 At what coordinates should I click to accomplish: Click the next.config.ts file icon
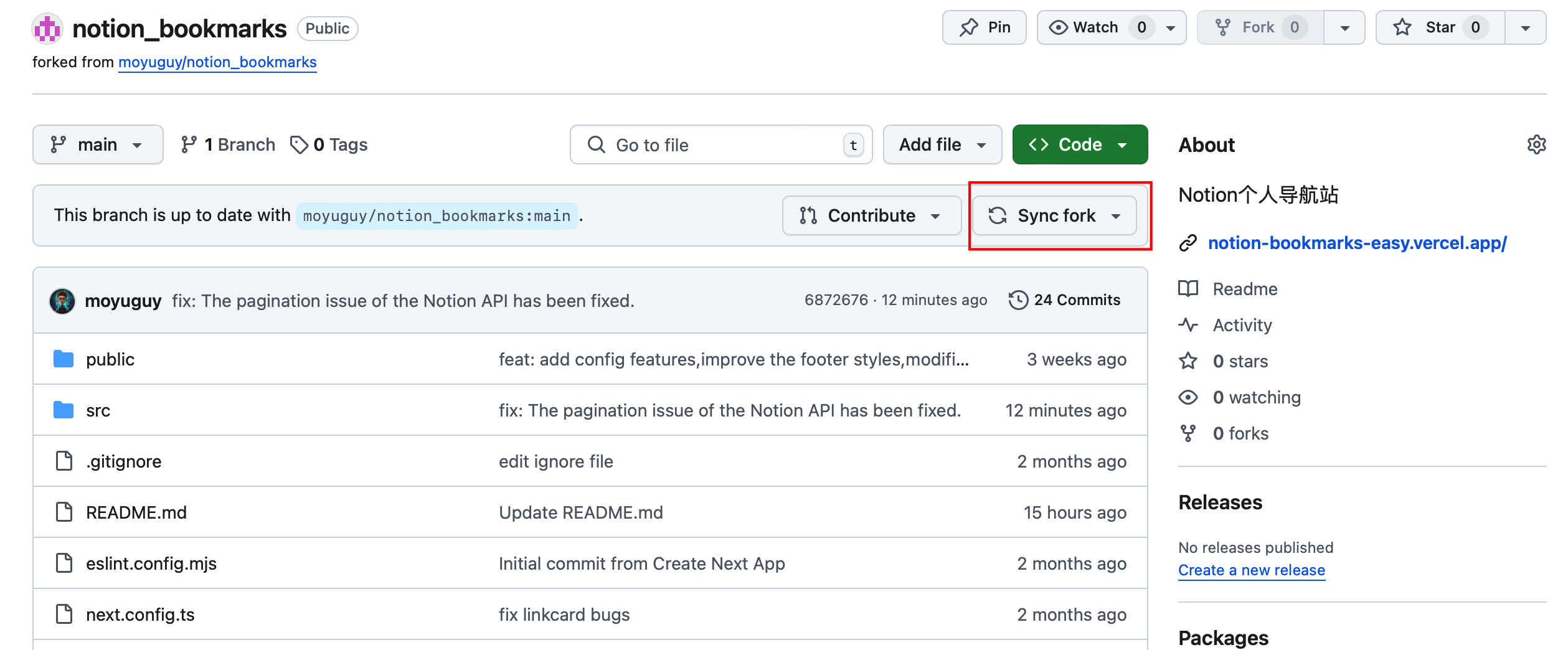(x=64, y=615)
